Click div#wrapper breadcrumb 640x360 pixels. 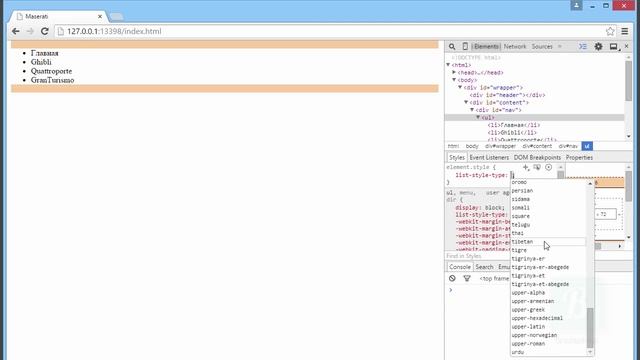coord(500,146)
